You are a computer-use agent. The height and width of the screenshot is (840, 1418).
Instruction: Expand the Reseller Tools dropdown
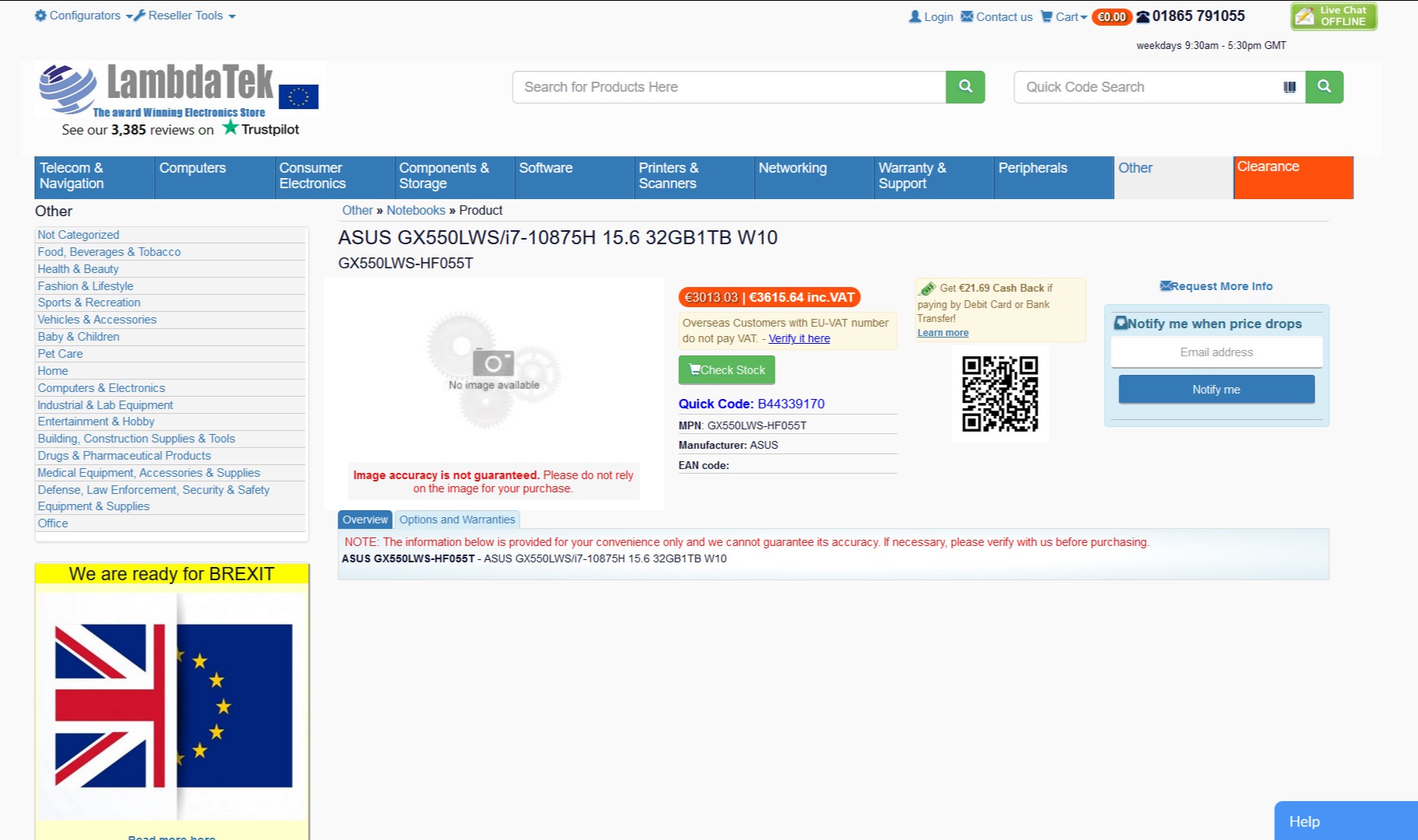[185, 16]
